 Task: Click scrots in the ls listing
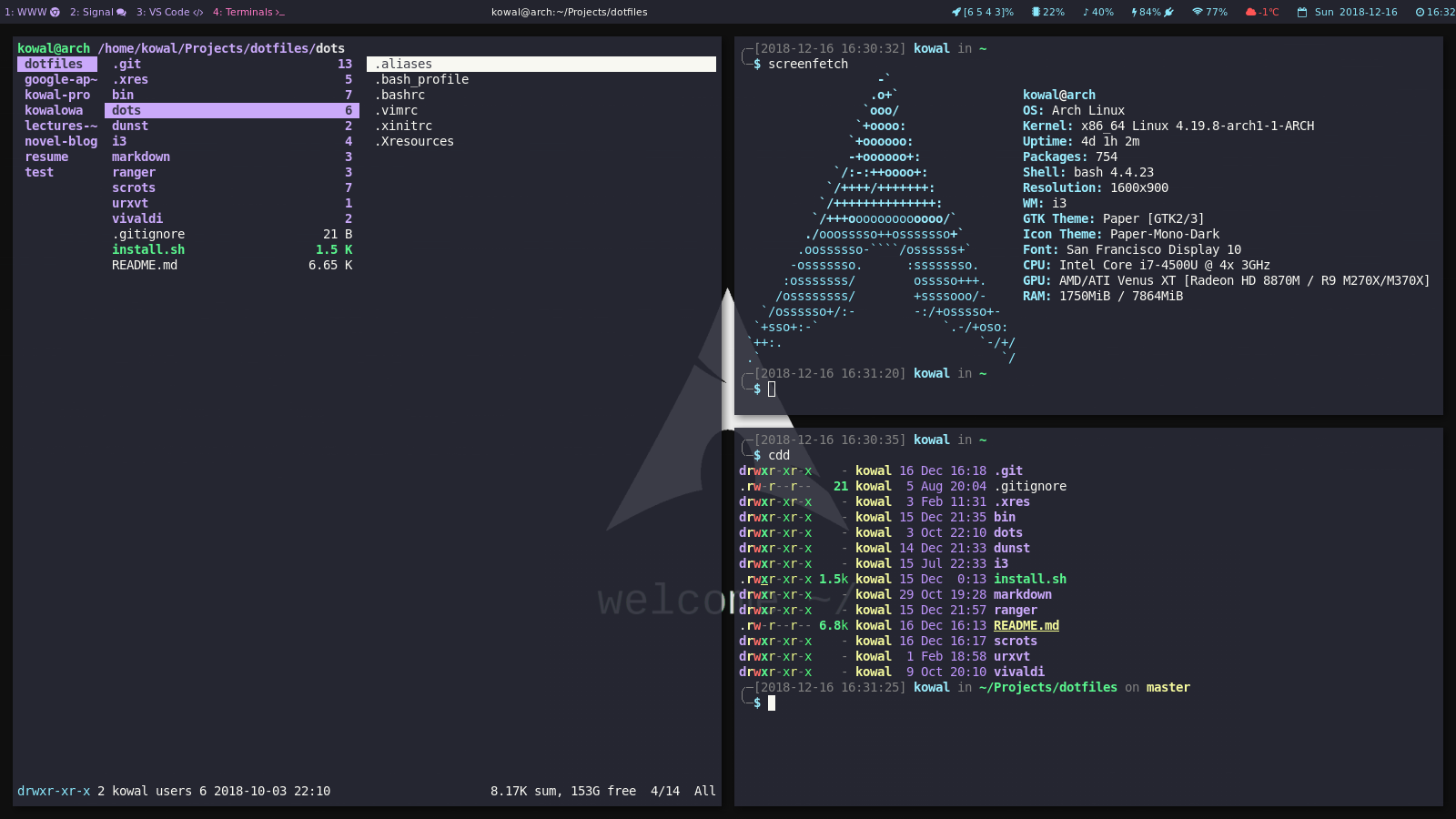(1016, 641)
